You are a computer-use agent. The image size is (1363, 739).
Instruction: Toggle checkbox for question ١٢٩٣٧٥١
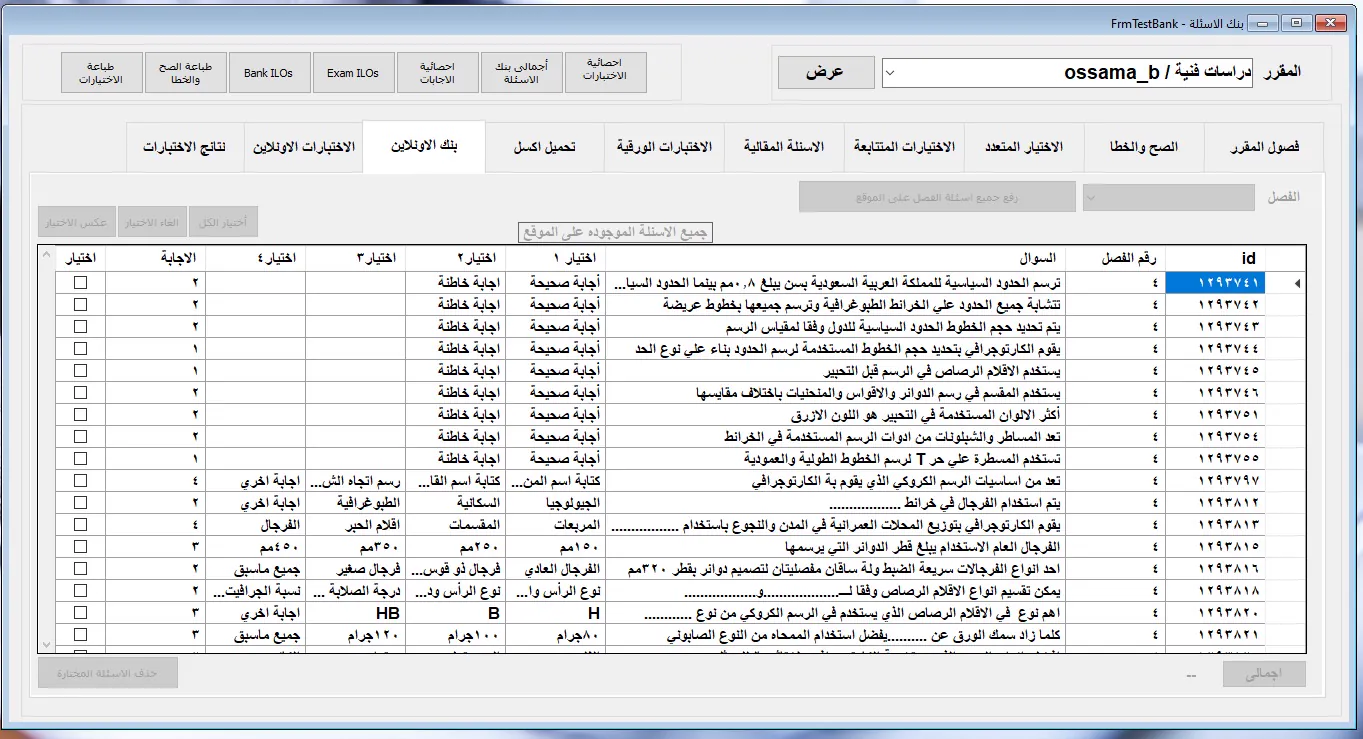[81, 415]
